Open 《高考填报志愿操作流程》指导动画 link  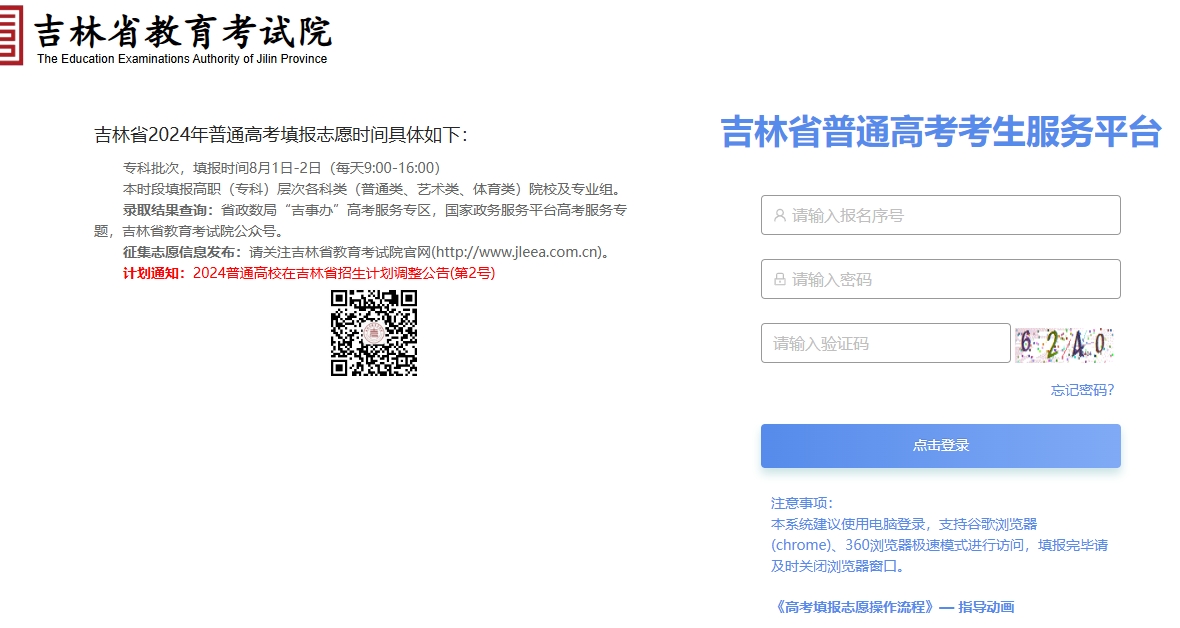coord(894,607)
